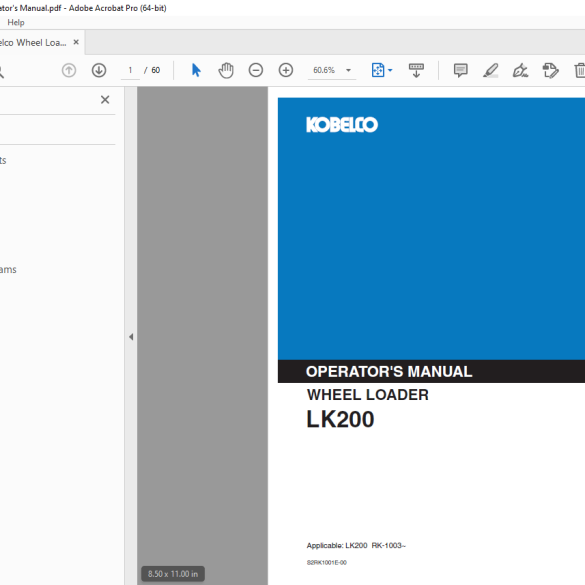The height and width of the screenshot is (585, 585).
Task: Click the page number input field
Action: pos(130,70)
